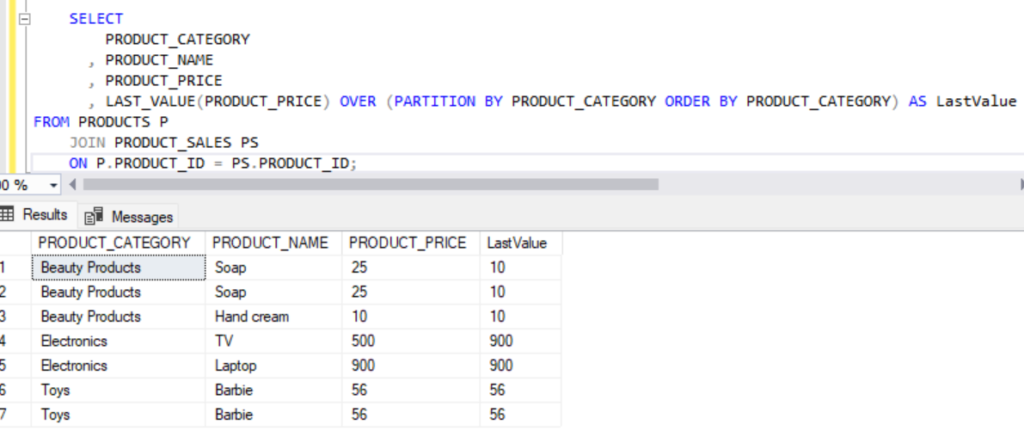Select the Hand cream cell
The height and width of the screenshot is (437, 1024).
[252, 317]
